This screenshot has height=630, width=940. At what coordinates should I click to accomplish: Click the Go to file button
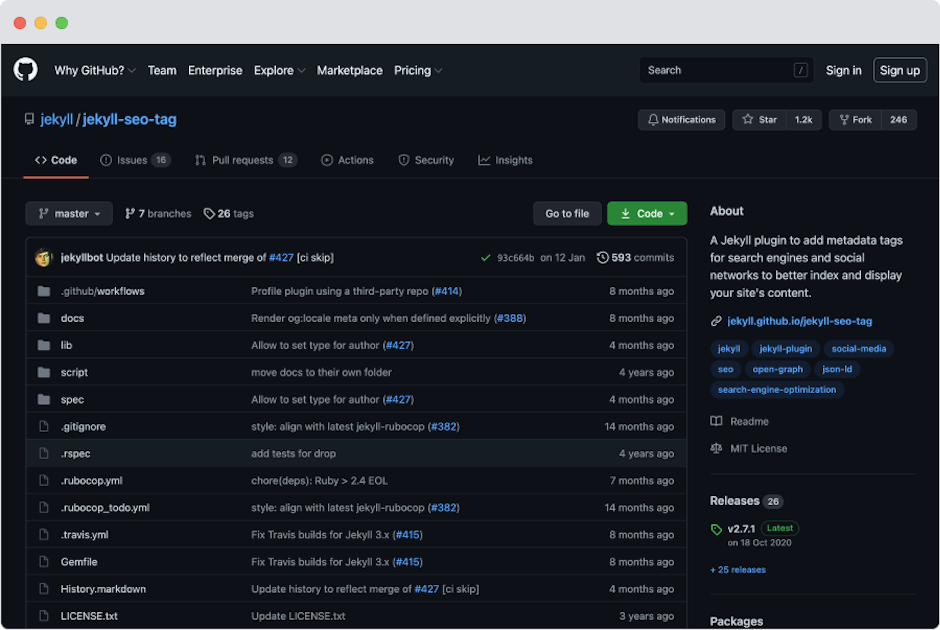[x=567, y=214]
